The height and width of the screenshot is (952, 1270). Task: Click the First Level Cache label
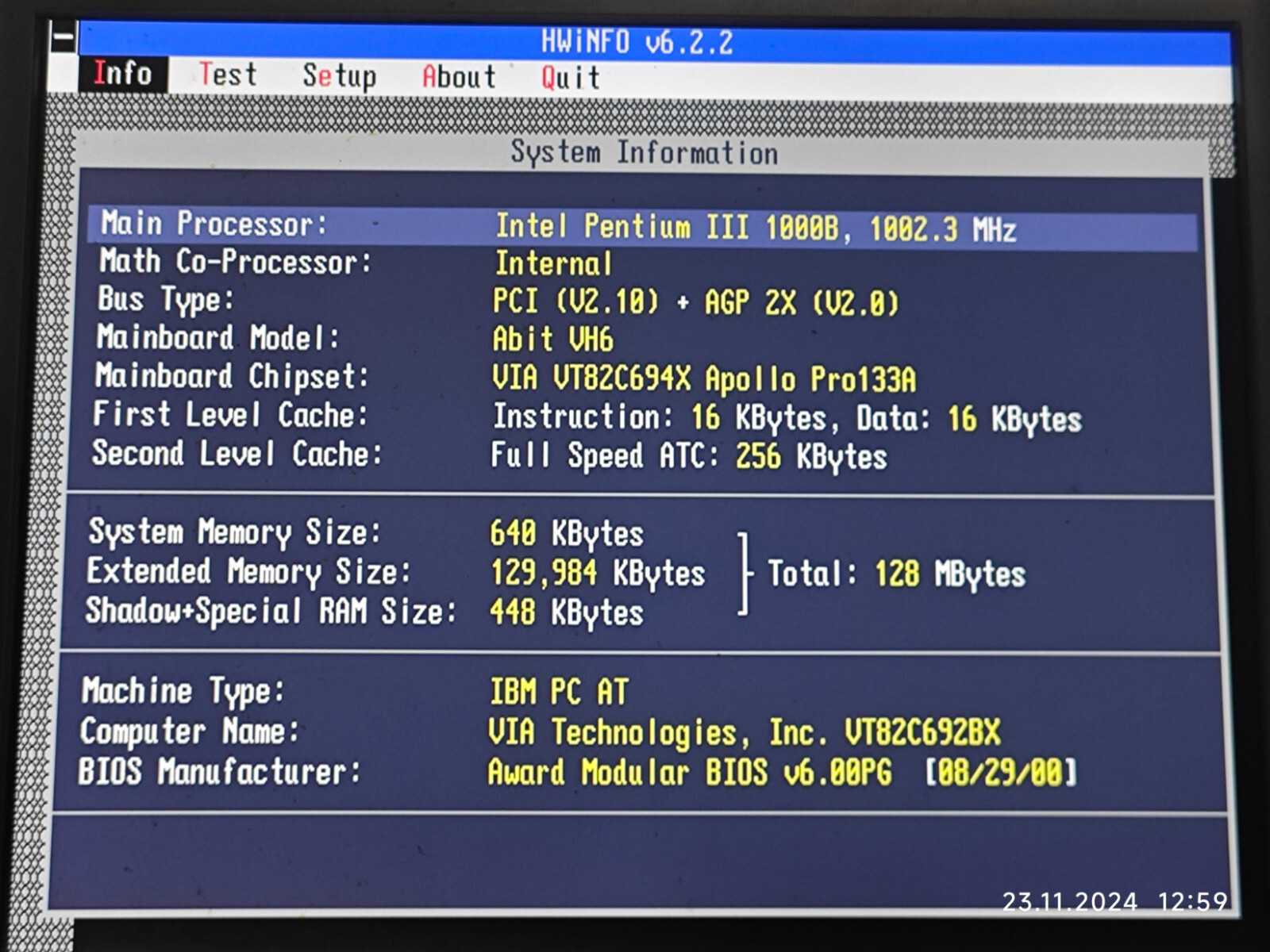click(230, 414)
